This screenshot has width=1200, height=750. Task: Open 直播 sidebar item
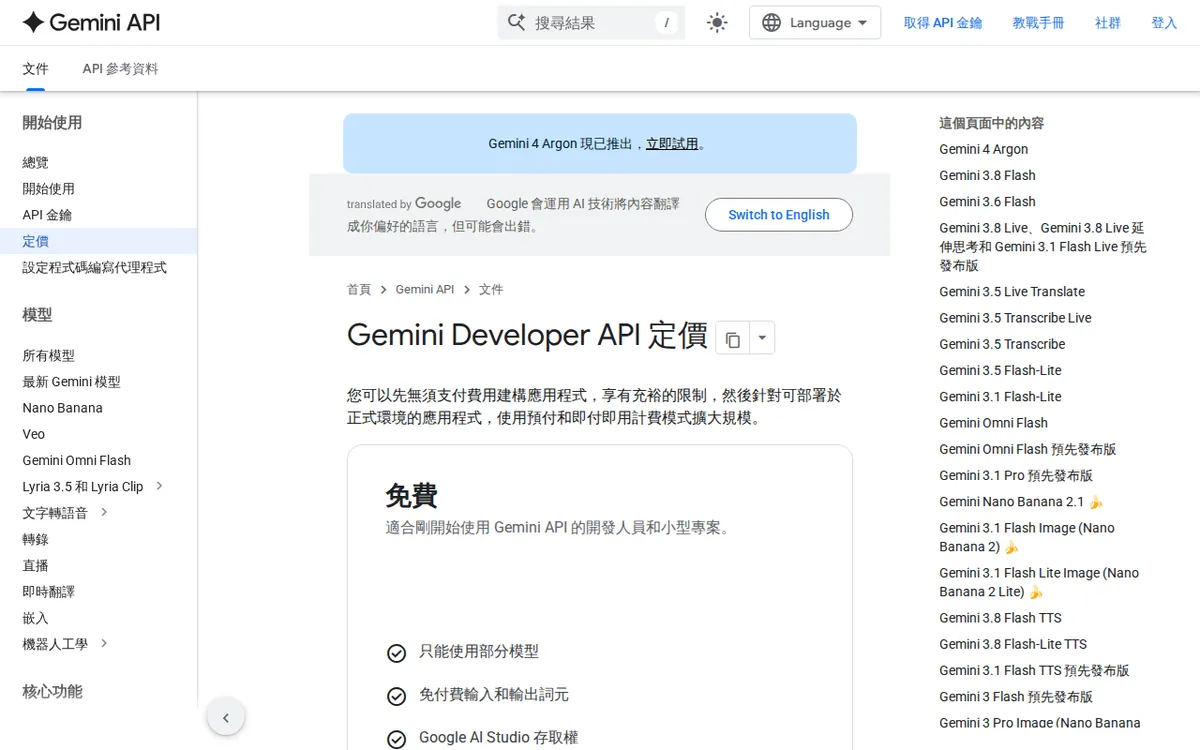[35, 565]
